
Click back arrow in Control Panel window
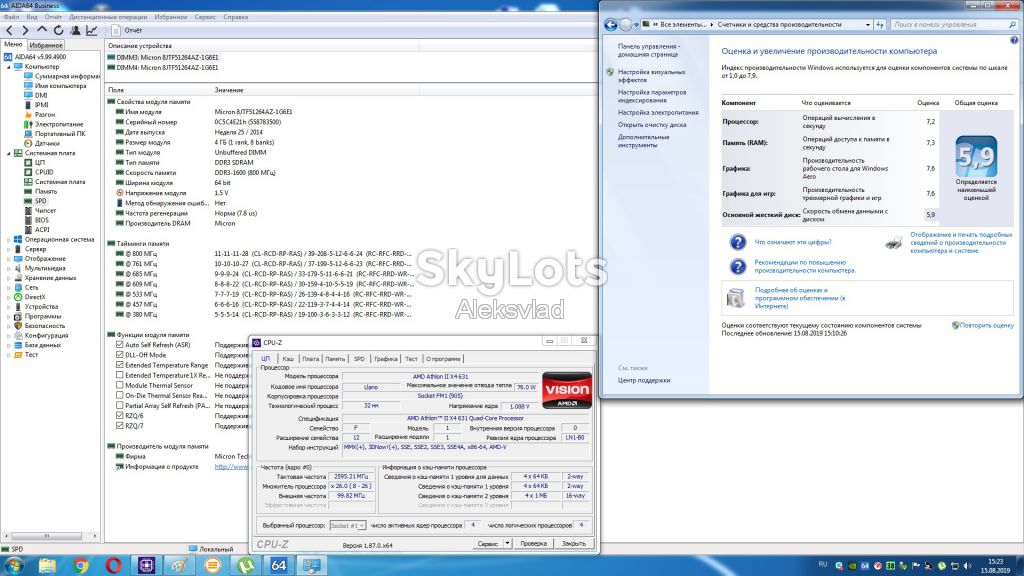(x=610, y=25)
